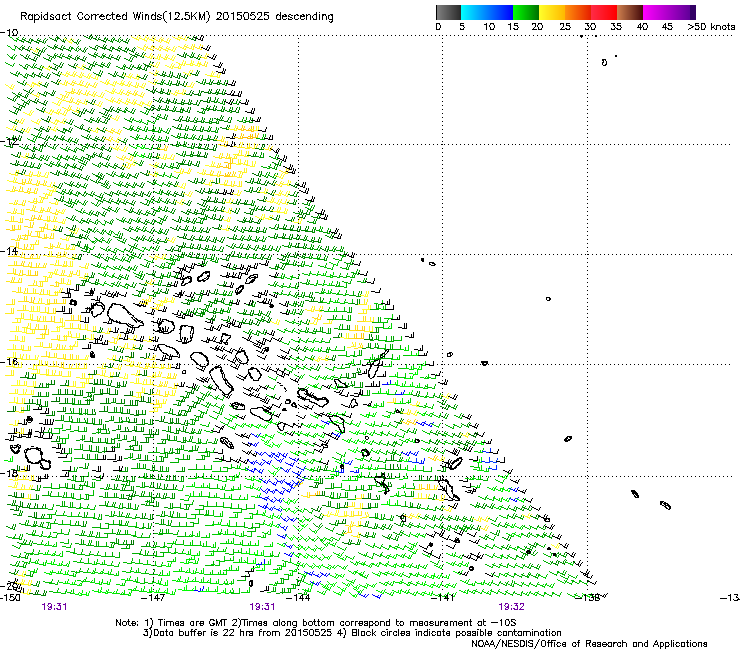
Task: Click the brown 35-40 knots color band
Action: tap(630, 12)
